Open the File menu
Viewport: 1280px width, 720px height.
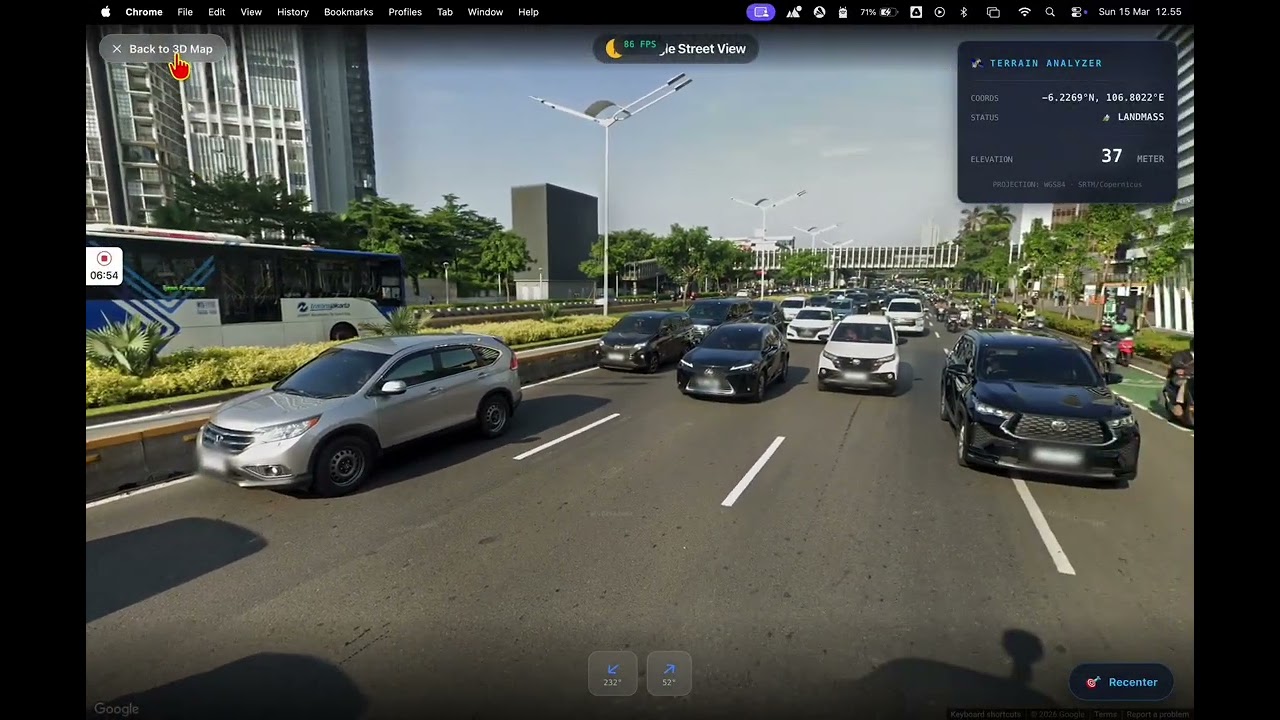click(185, 12)
